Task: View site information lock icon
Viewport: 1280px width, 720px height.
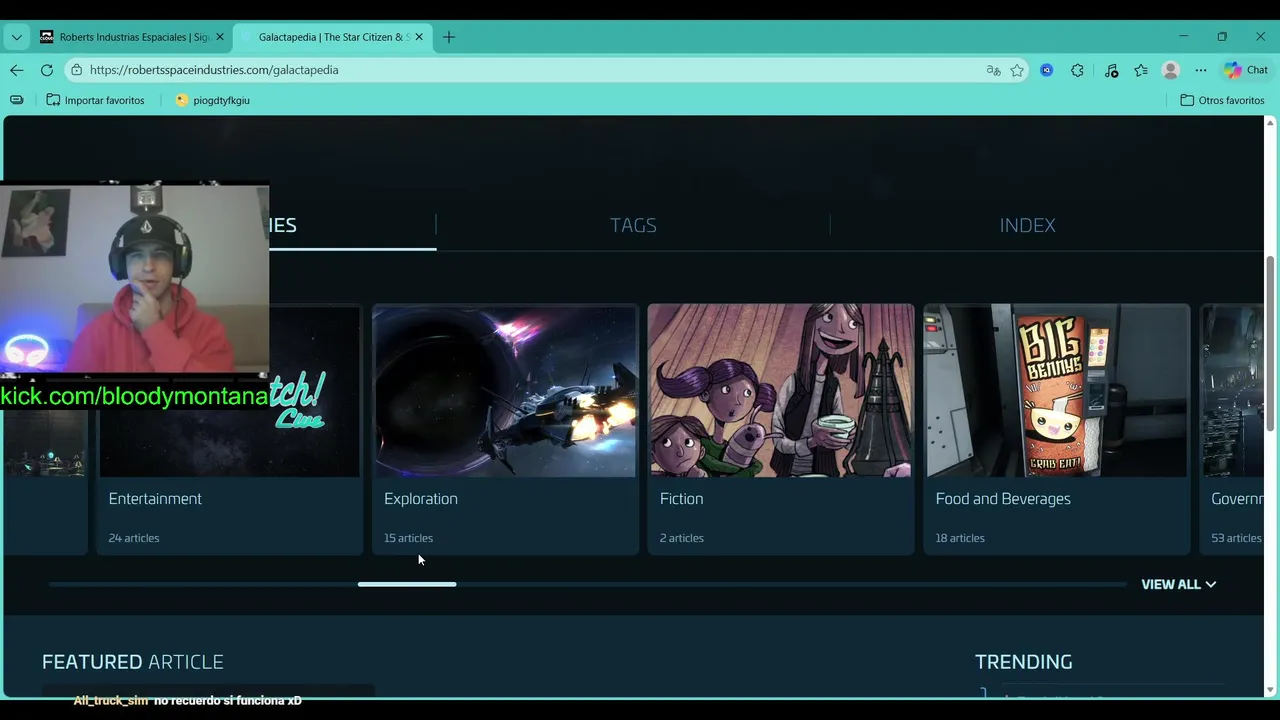Action: 77,70
